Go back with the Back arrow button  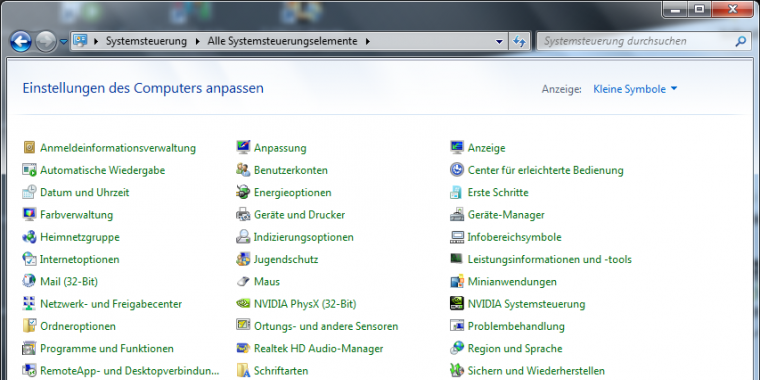21,42
